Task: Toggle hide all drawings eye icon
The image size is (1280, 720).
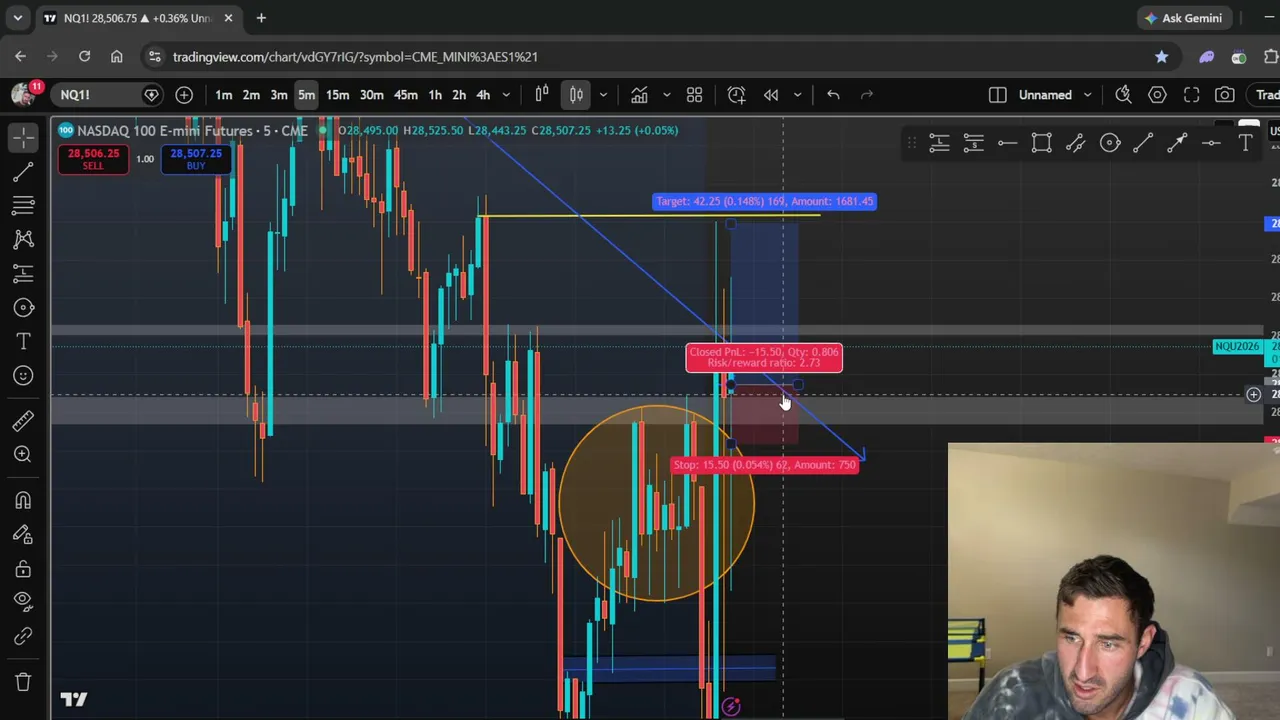Action: point(23,602)
